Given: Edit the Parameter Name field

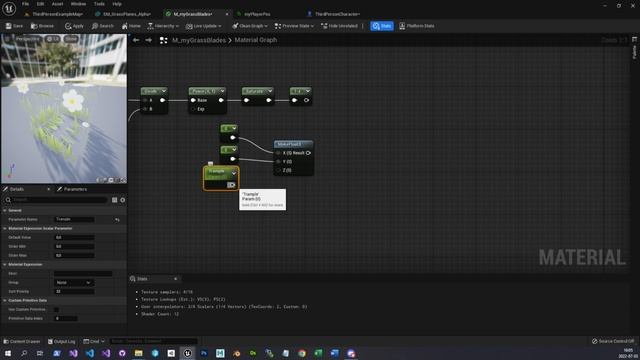Looking at the screenshot, I should tap(74, 219).
